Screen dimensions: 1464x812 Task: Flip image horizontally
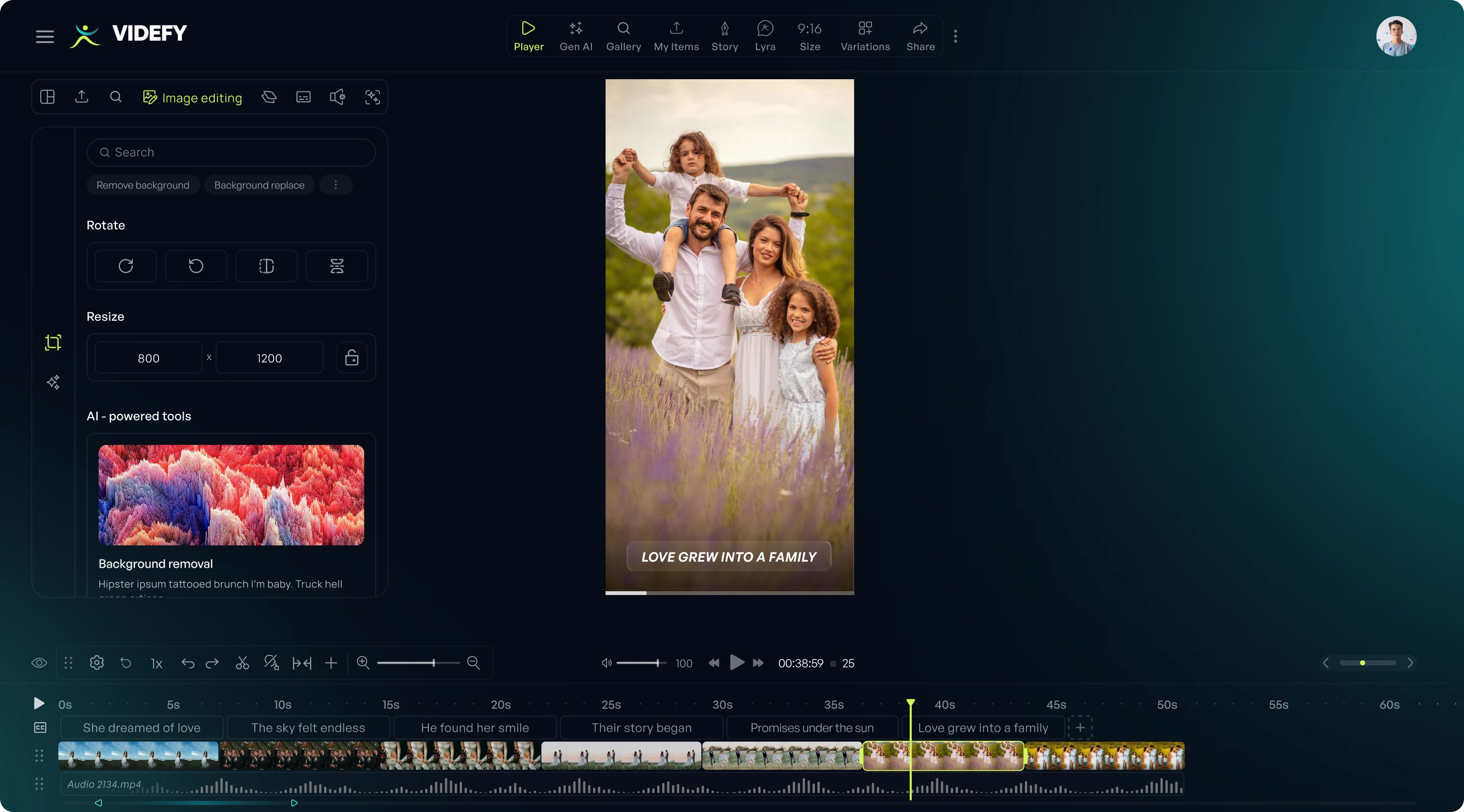coord(267,266)
